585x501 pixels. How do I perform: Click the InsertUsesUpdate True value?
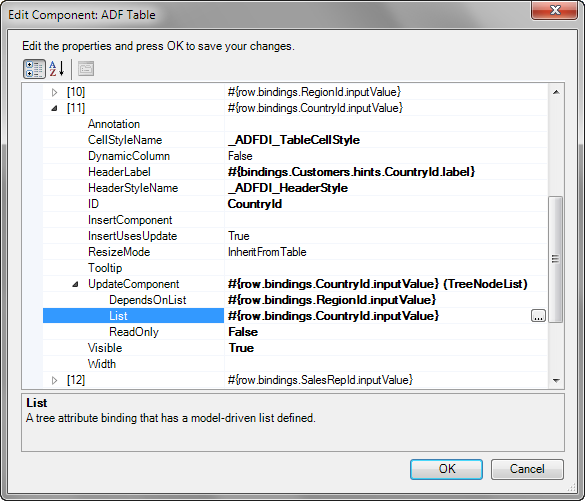click(x=238, y=236)
